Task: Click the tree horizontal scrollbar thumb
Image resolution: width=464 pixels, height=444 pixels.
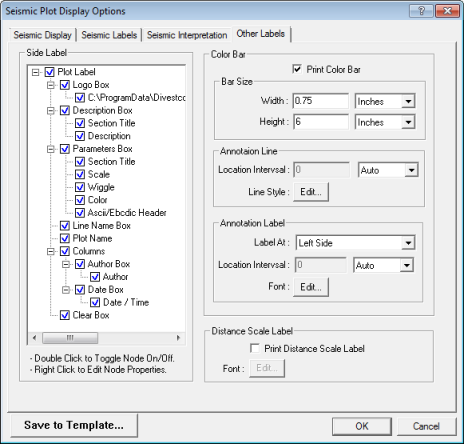Action: [x=70, y=338]
